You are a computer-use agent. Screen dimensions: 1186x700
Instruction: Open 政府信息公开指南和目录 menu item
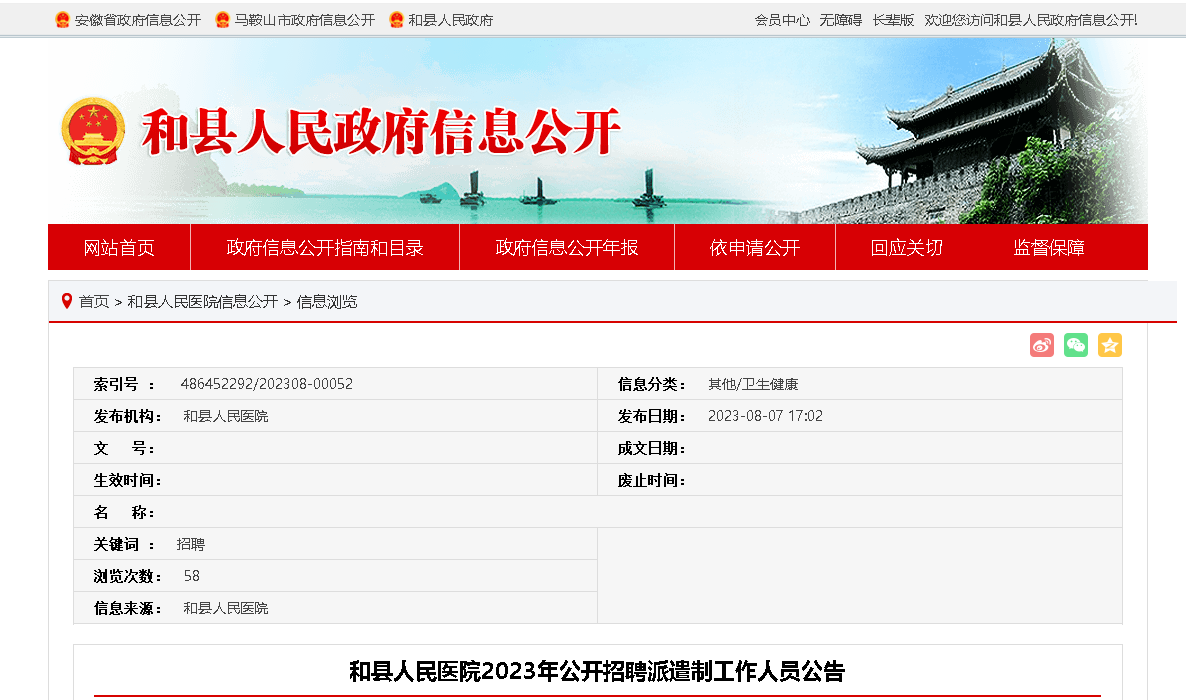pos(325,247)
